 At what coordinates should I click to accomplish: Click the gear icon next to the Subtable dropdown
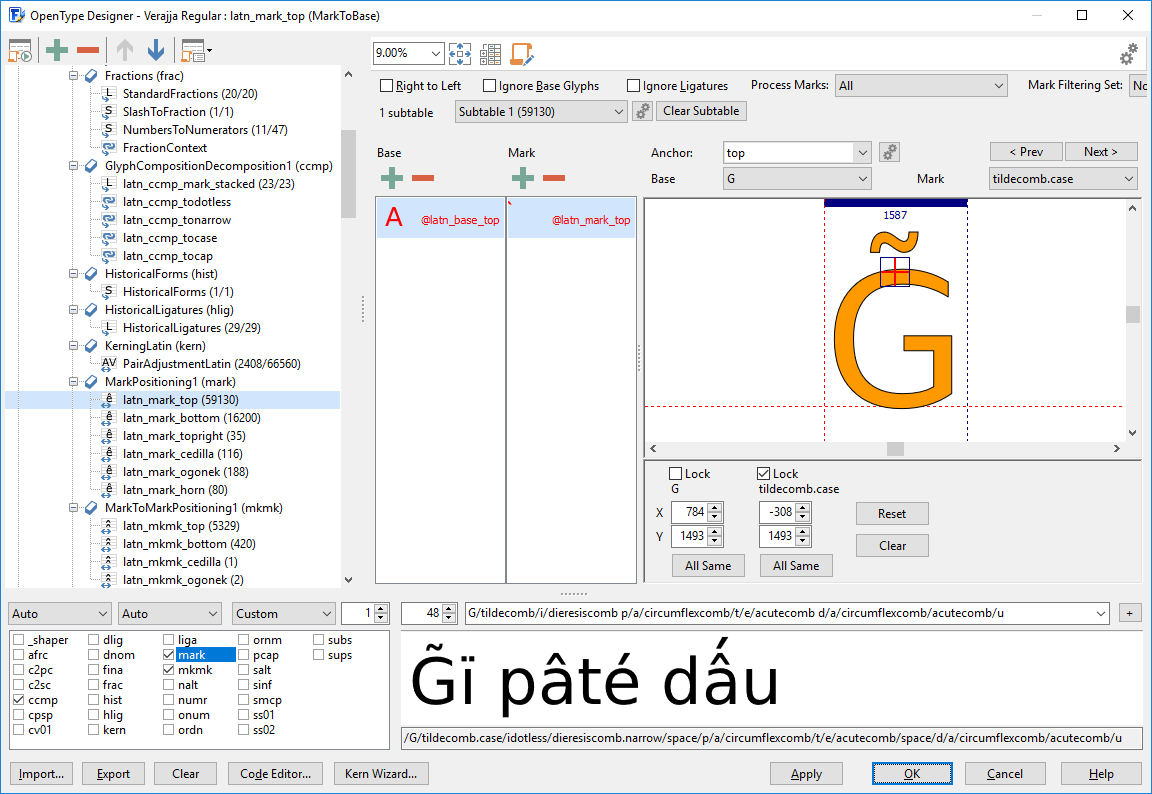(643, 112)
